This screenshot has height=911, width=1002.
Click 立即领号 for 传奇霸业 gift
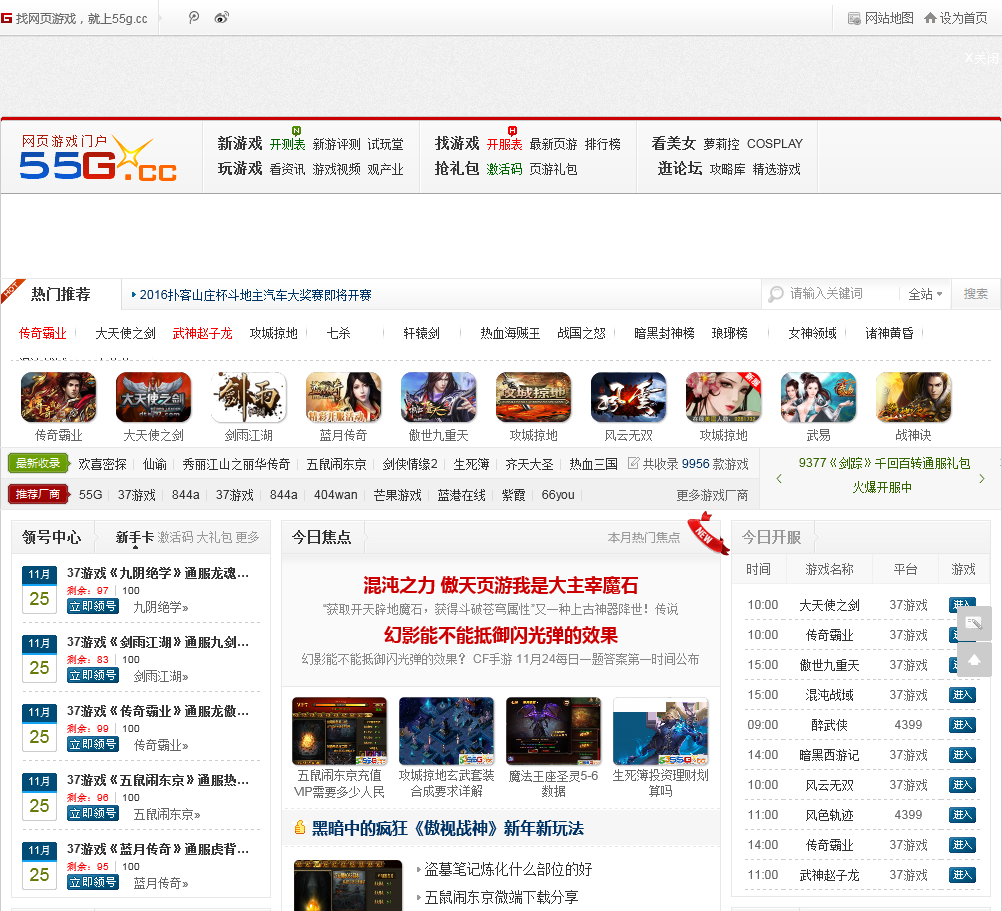(93, 744)
